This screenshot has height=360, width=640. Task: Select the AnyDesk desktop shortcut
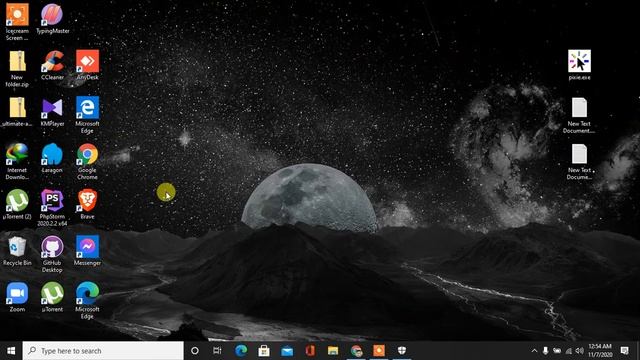pyautogui.click(x=87, y=65)
